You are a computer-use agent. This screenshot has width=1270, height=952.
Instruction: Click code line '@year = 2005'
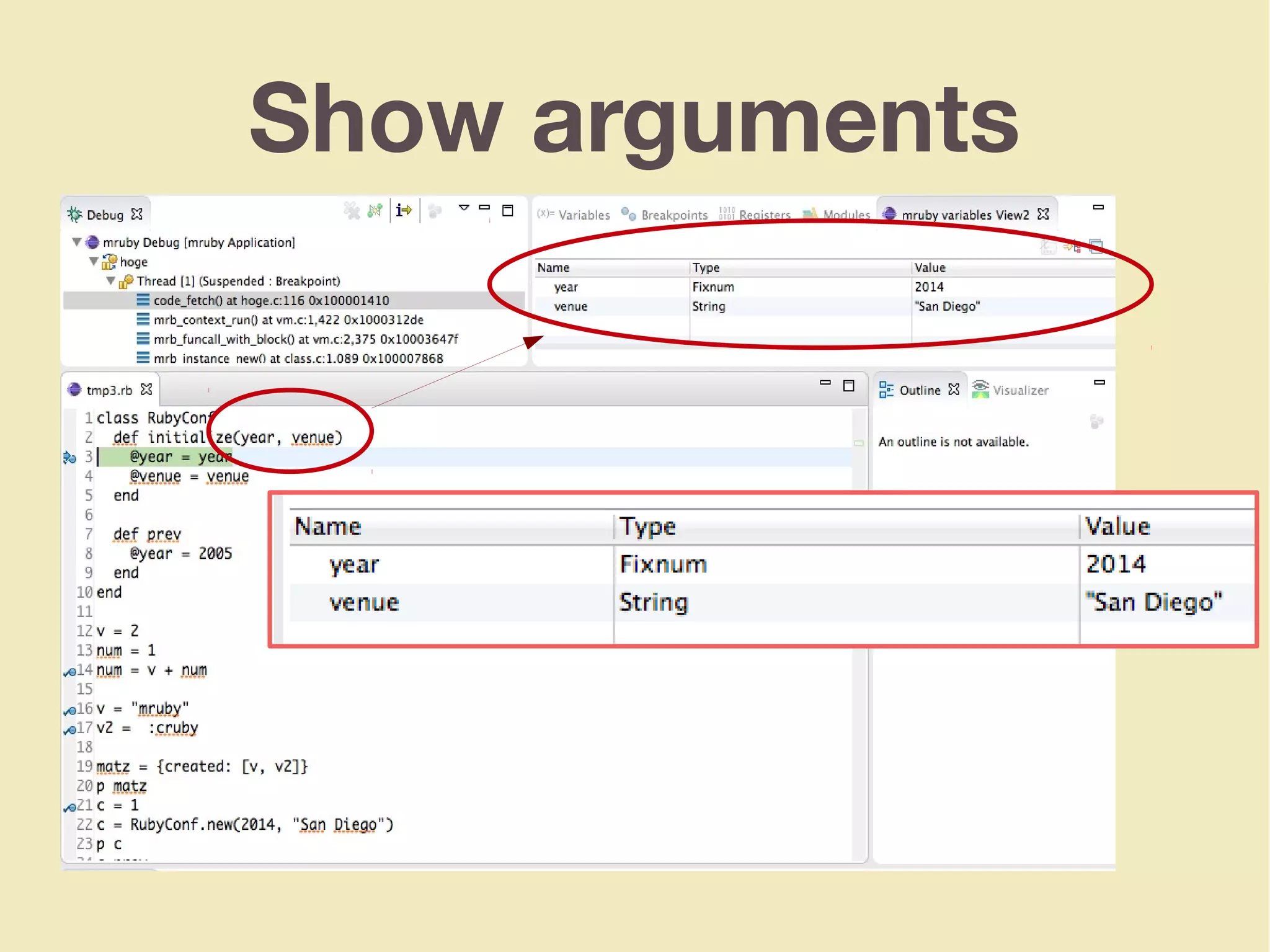tap(180, 553)
